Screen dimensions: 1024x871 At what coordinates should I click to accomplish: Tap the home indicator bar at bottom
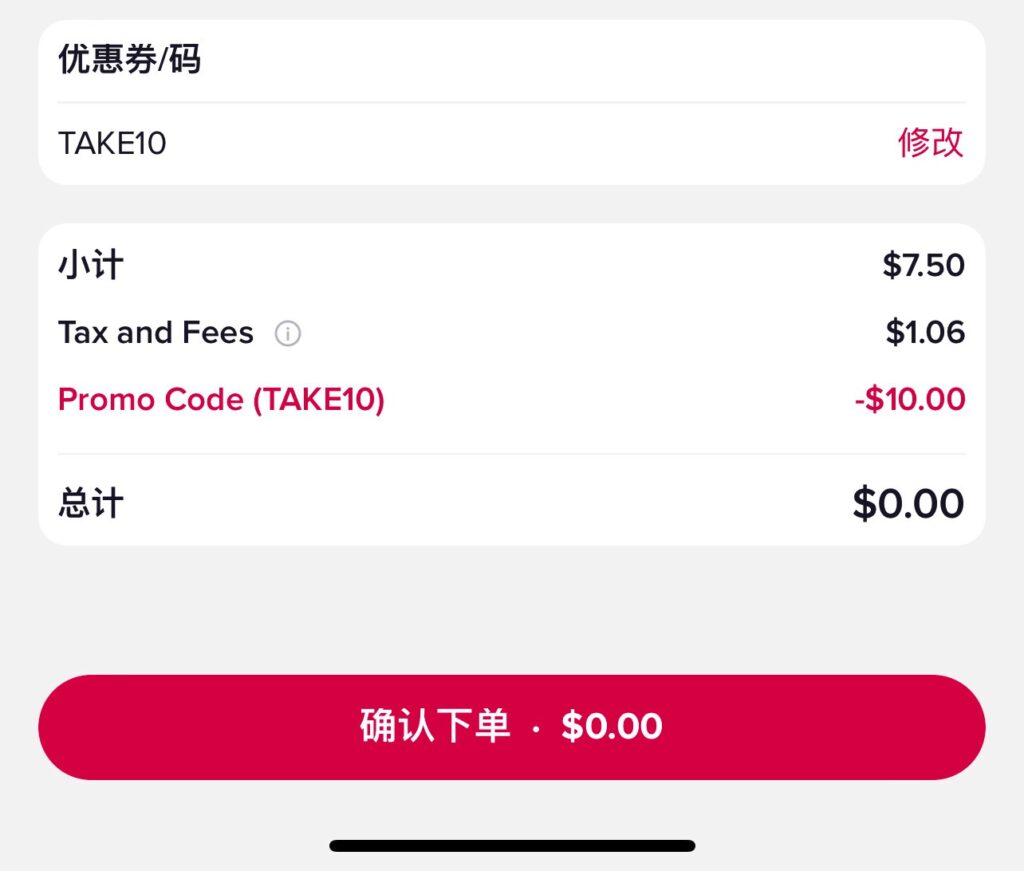512,846
